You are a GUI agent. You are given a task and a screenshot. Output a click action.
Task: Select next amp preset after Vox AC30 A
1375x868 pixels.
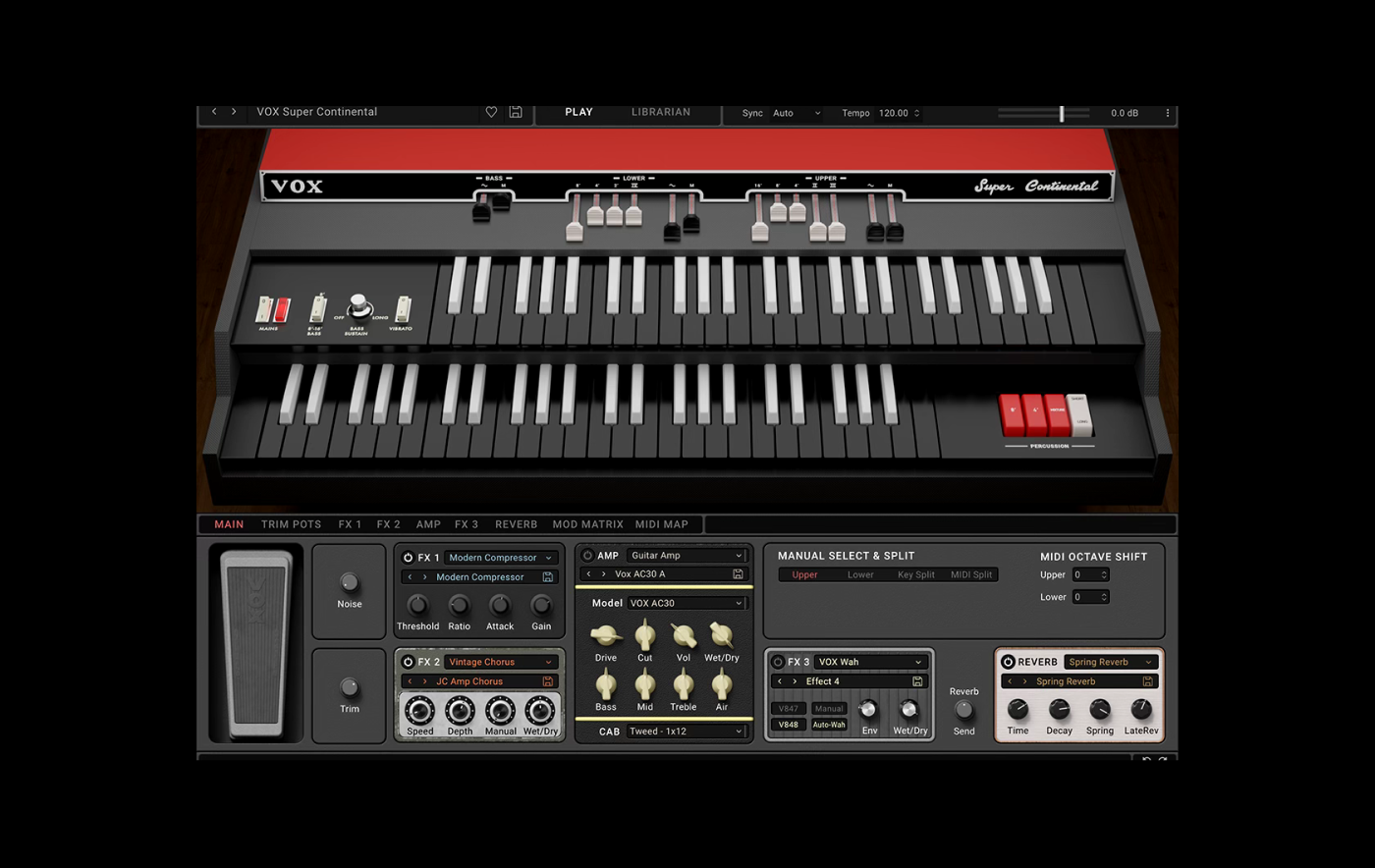point(603,574)
